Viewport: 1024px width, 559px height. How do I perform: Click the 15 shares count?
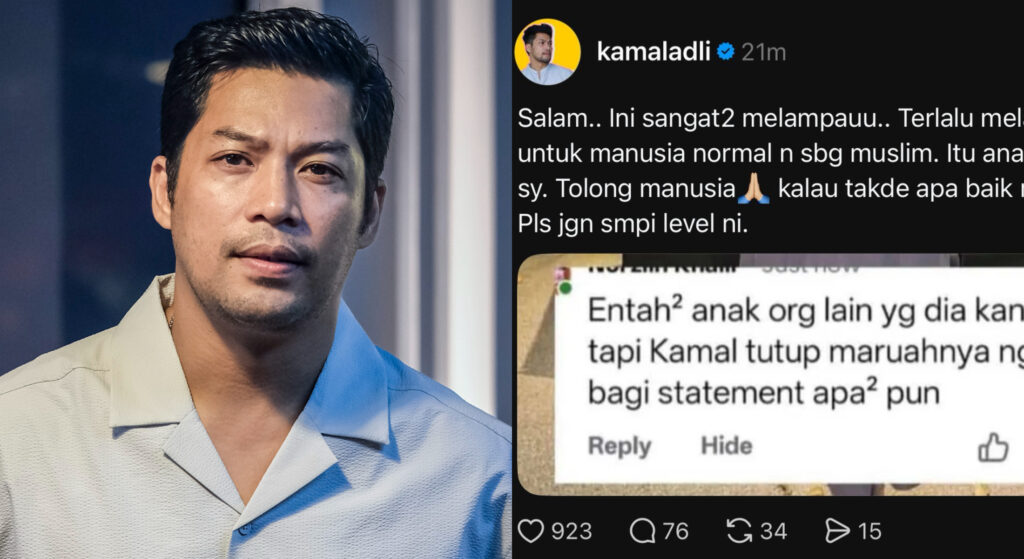(x=870, y=532)
